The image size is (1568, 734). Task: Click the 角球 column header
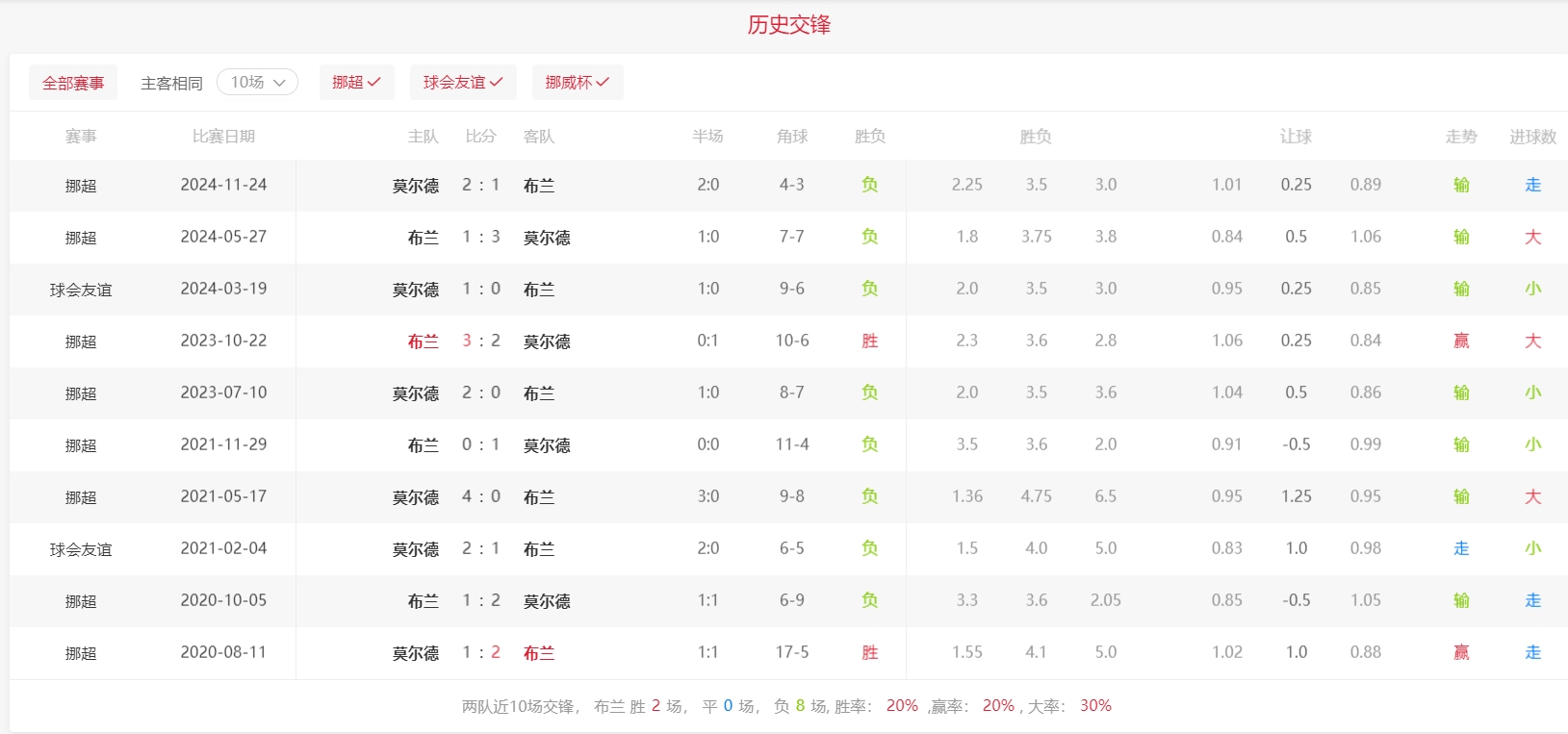[x=792, y=137]
